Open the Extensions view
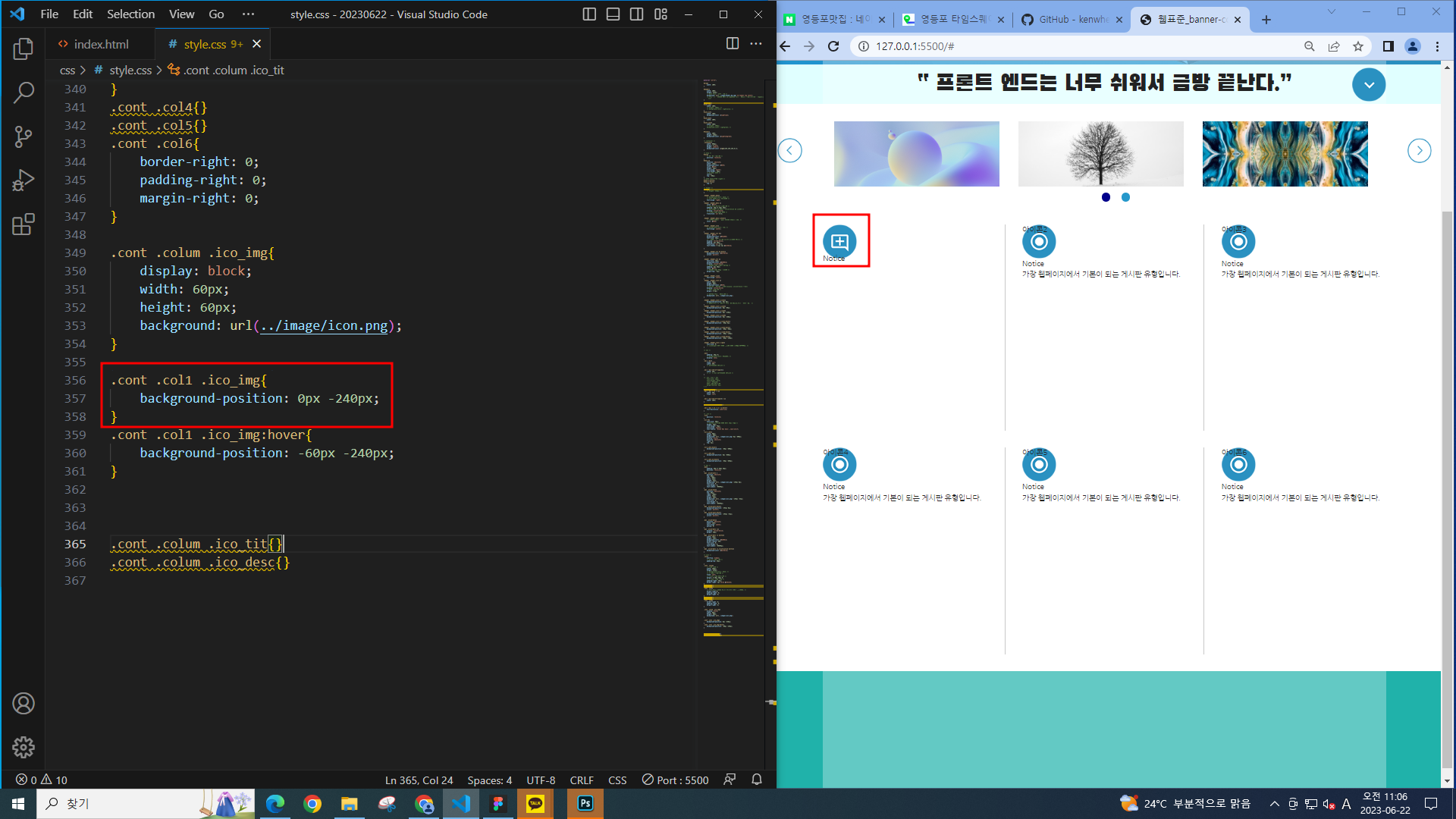1456x819 pixels. point(23,224)
